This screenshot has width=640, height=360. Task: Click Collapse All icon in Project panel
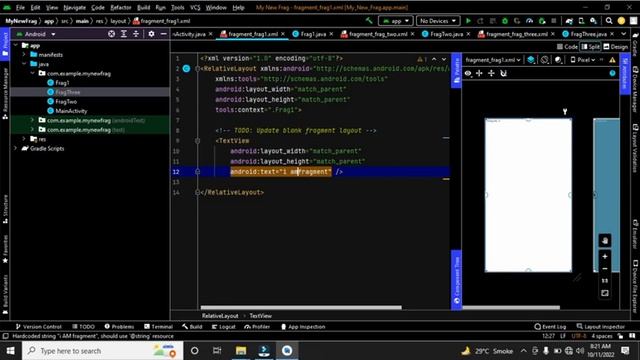pos(136,34)
